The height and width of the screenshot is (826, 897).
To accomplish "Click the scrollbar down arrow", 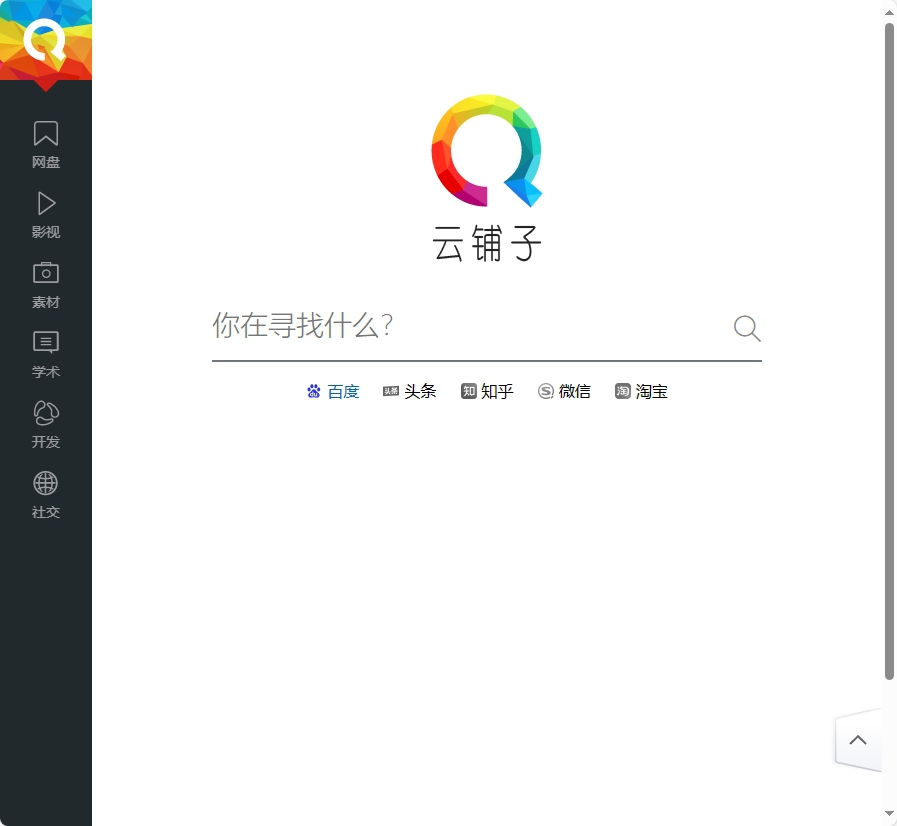I will coord(889,814).
